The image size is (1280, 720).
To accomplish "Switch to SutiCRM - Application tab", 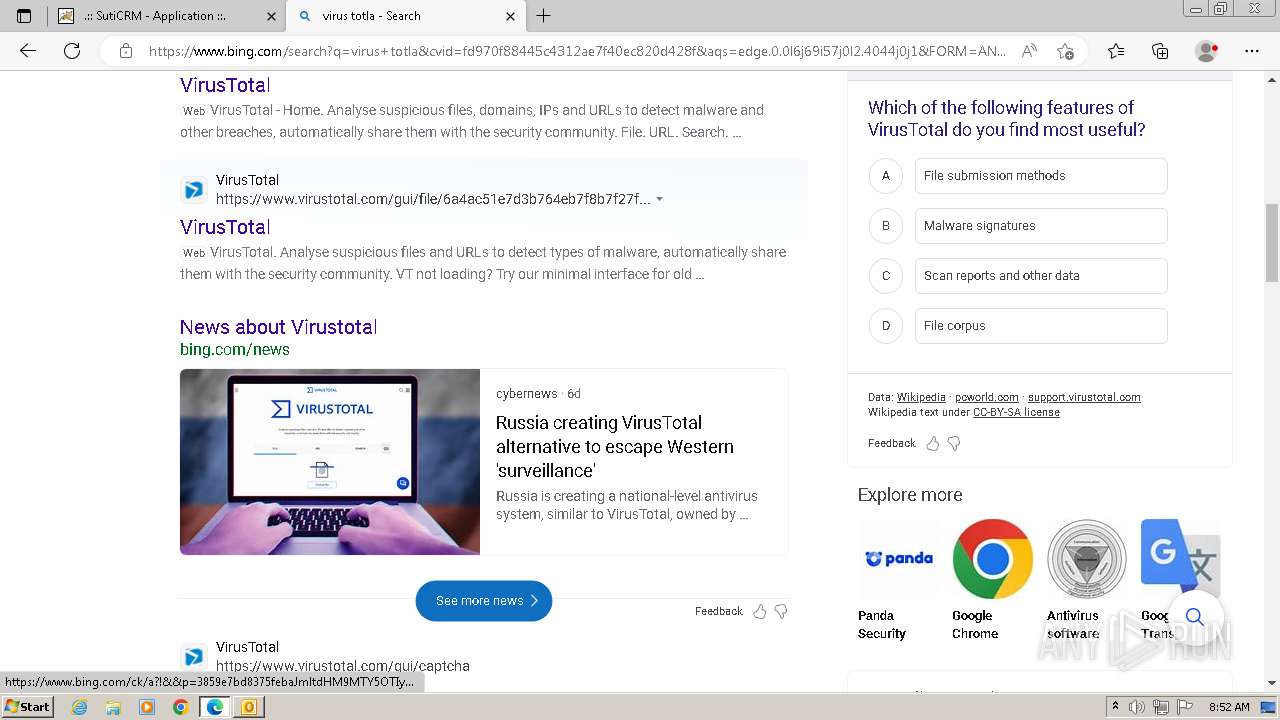I will coord(166,16).
